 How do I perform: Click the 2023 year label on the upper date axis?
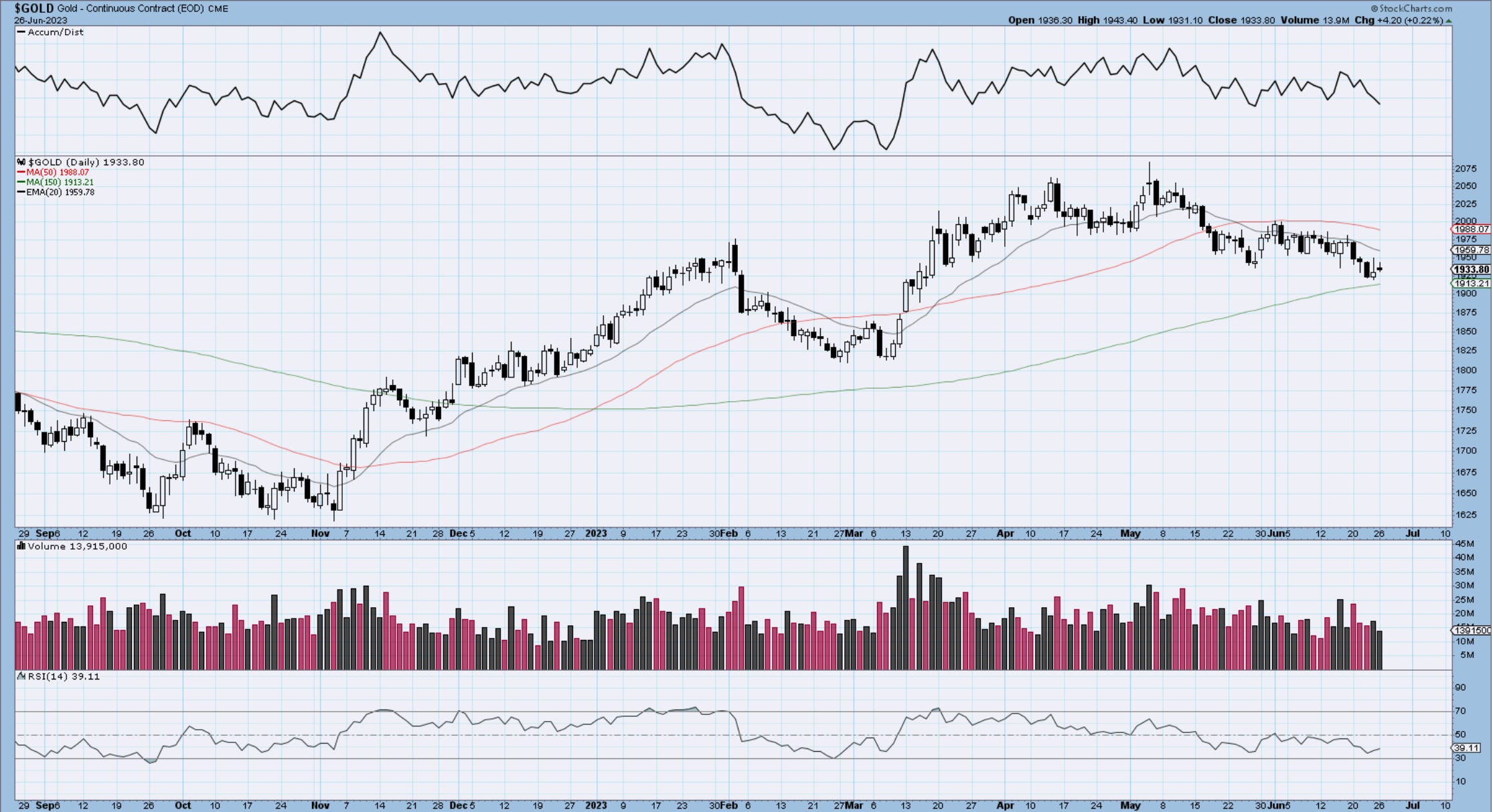tap(596, 534)
